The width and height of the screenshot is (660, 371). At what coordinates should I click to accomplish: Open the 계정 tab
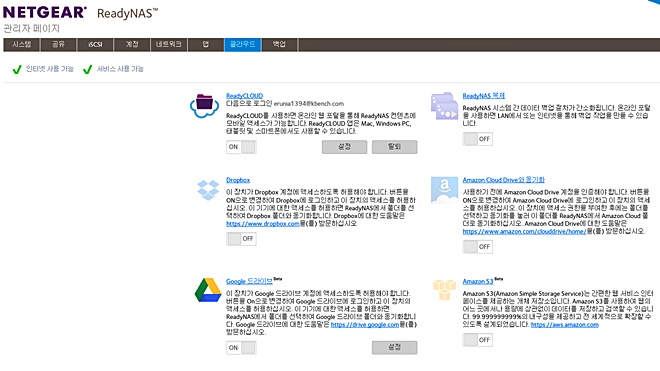click(132, 45)
